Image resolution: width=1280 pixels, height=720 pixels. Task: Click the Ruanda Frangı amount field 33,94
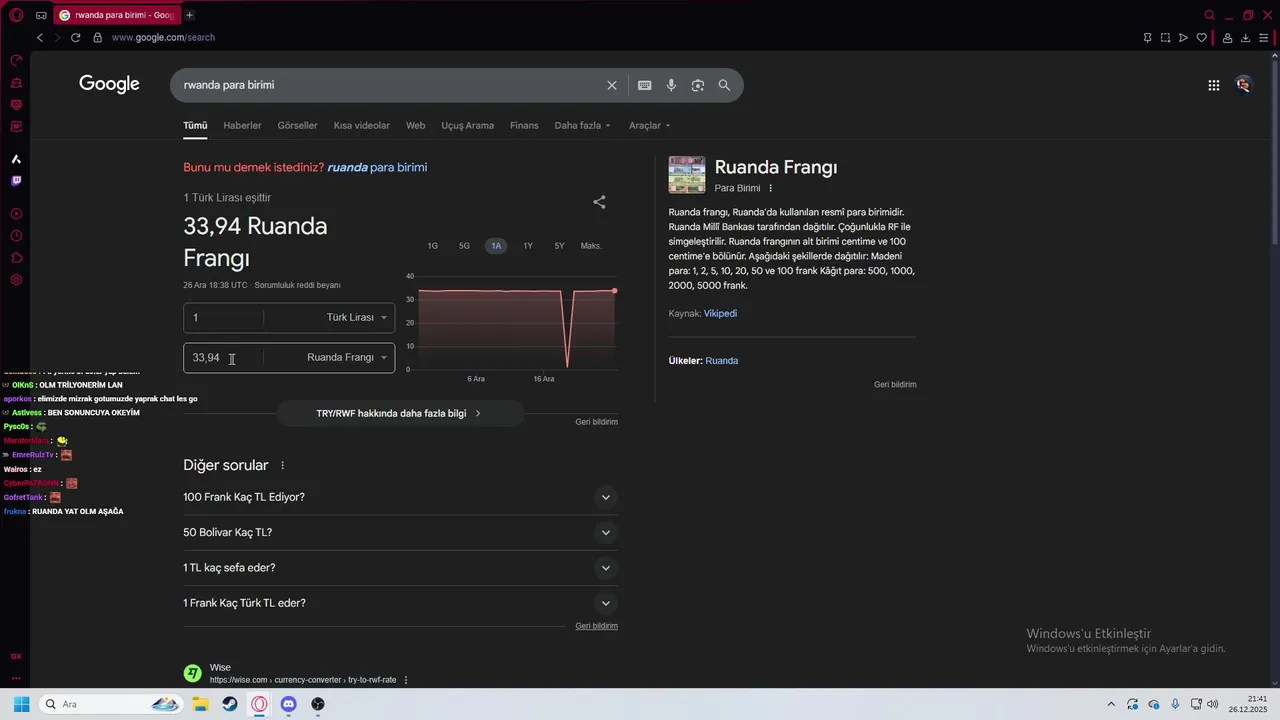[x=223, y=358]
